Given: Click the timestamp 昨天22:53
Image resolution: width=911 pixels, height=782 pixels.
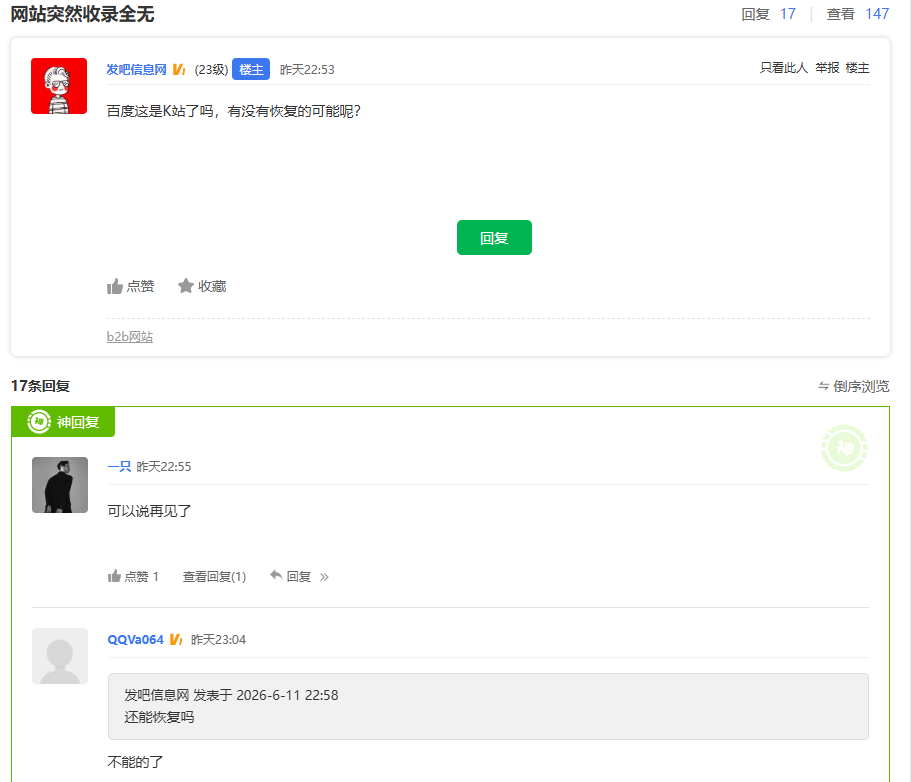Looking at the screenshot, I should click(x=307, y=70).
